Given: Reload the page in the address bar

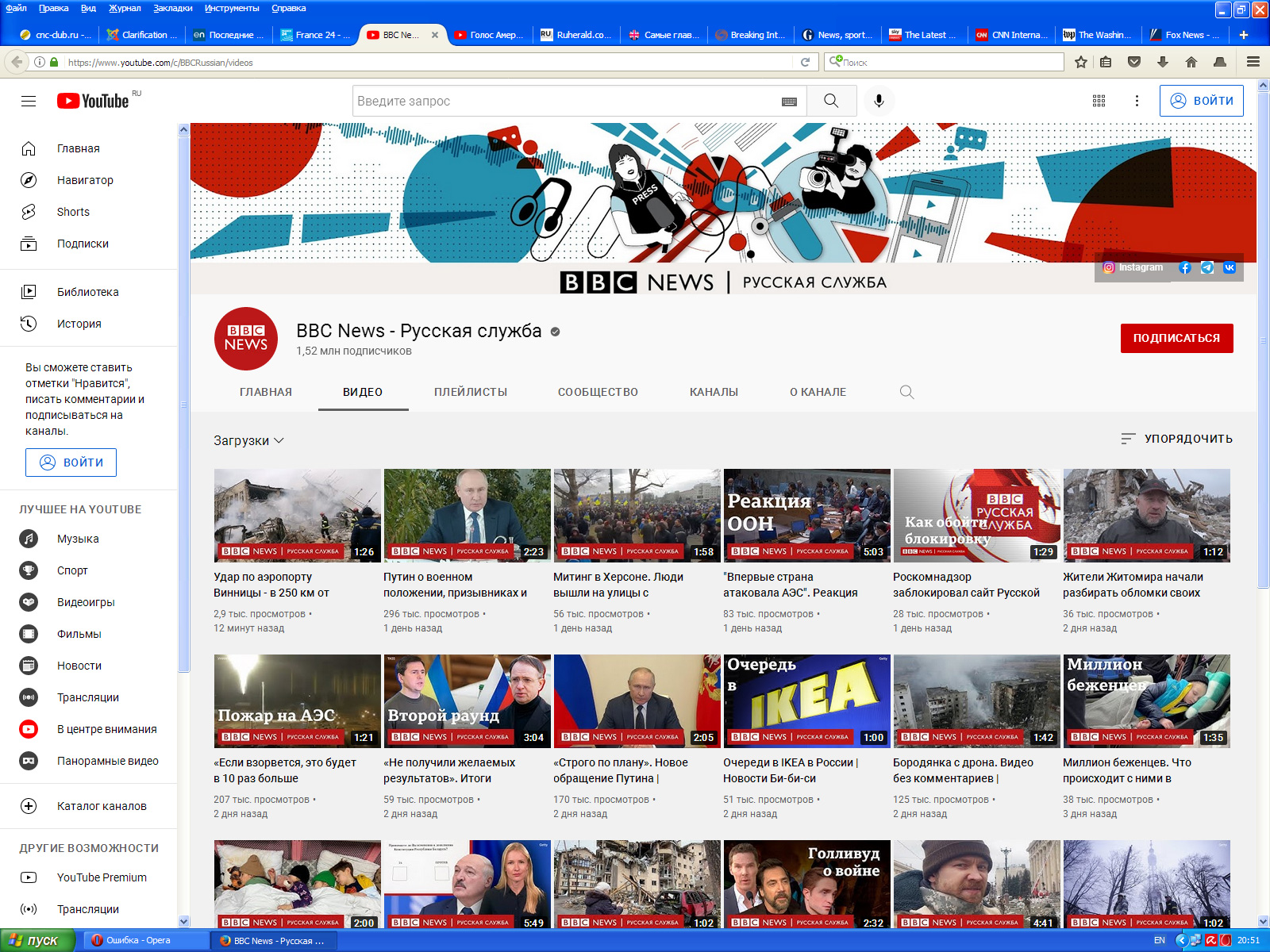Looking at the screenshot, I should 805,62.
